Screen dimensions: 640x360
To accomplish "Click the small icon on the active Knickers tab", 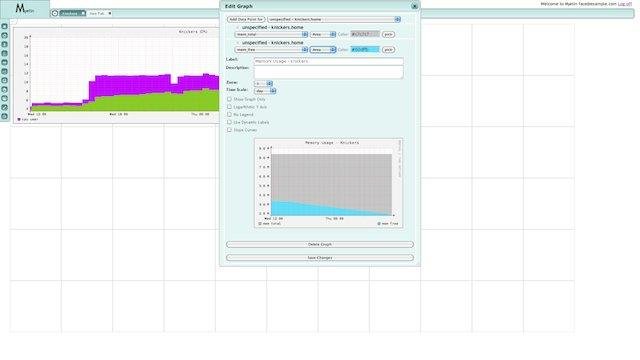I will coord(83,13).
